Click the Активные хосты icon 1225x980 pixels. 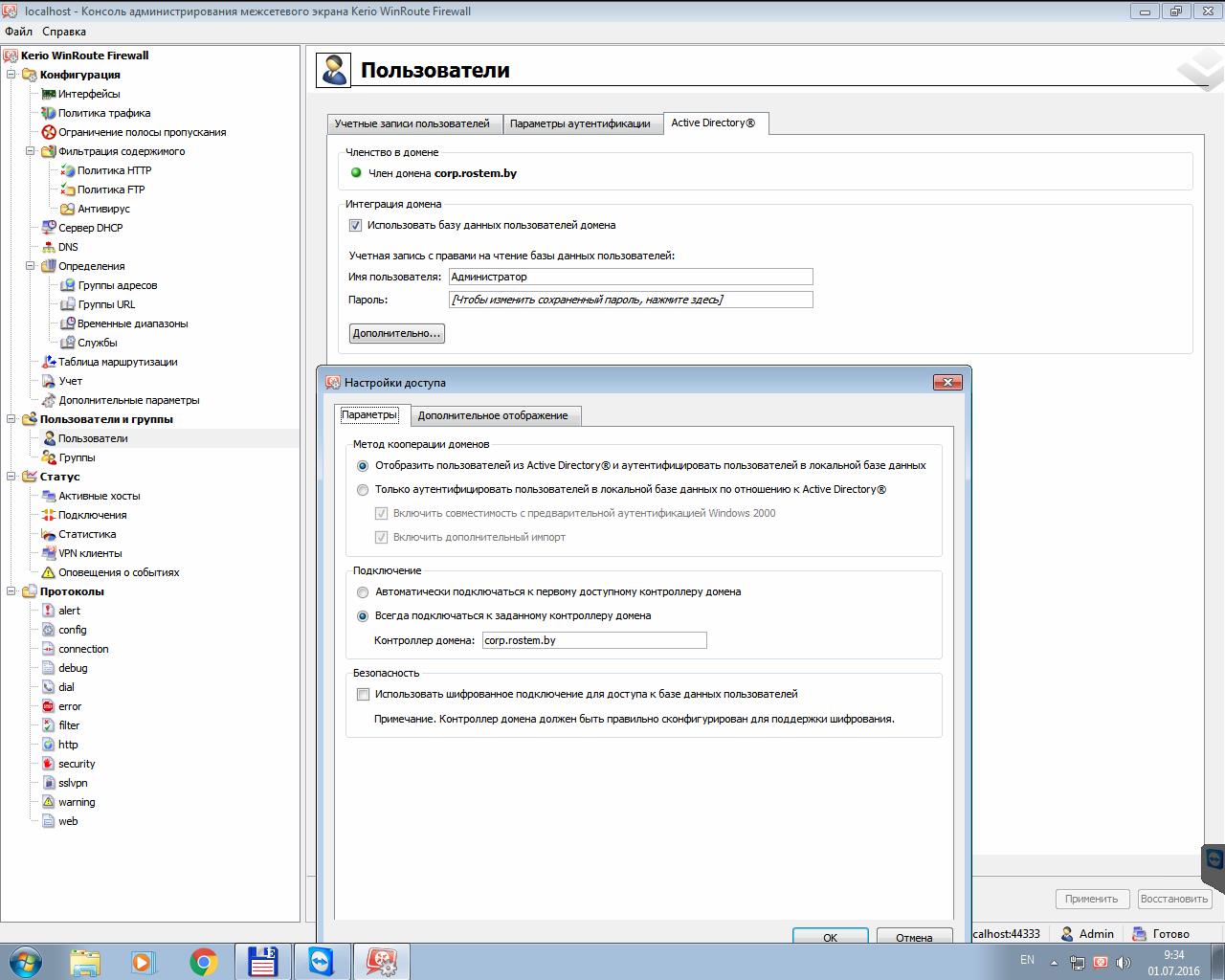coord(49,496)
